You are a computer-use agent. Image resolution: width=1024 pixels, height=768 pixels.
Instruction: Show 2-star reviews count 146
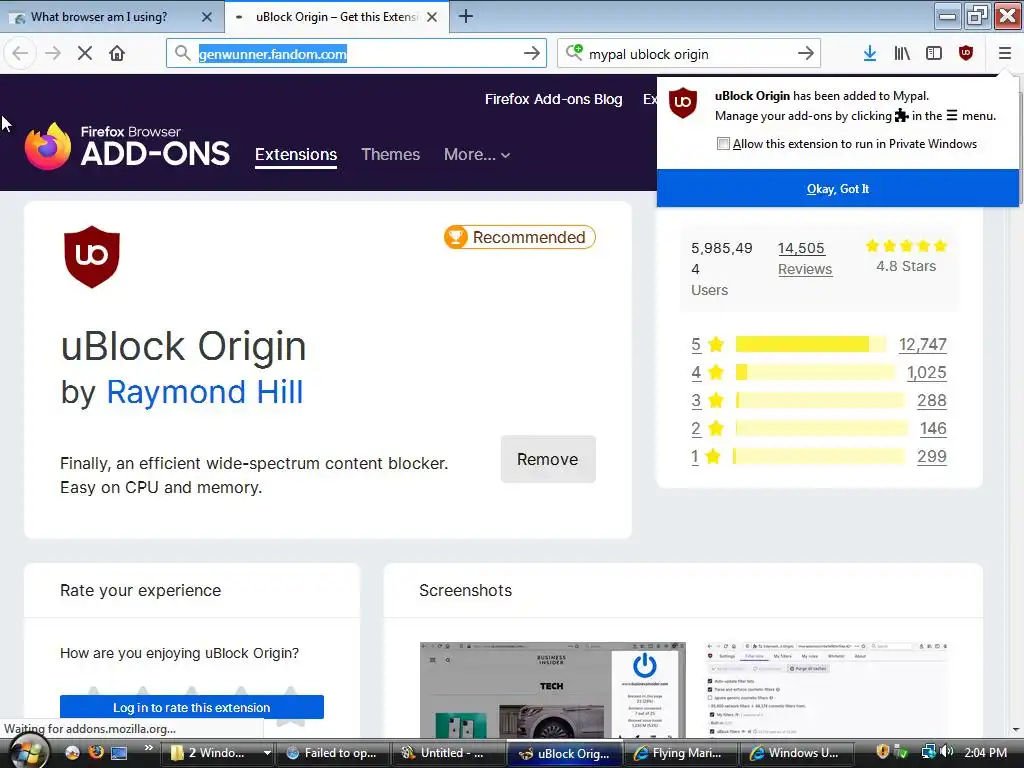point(933,428)
